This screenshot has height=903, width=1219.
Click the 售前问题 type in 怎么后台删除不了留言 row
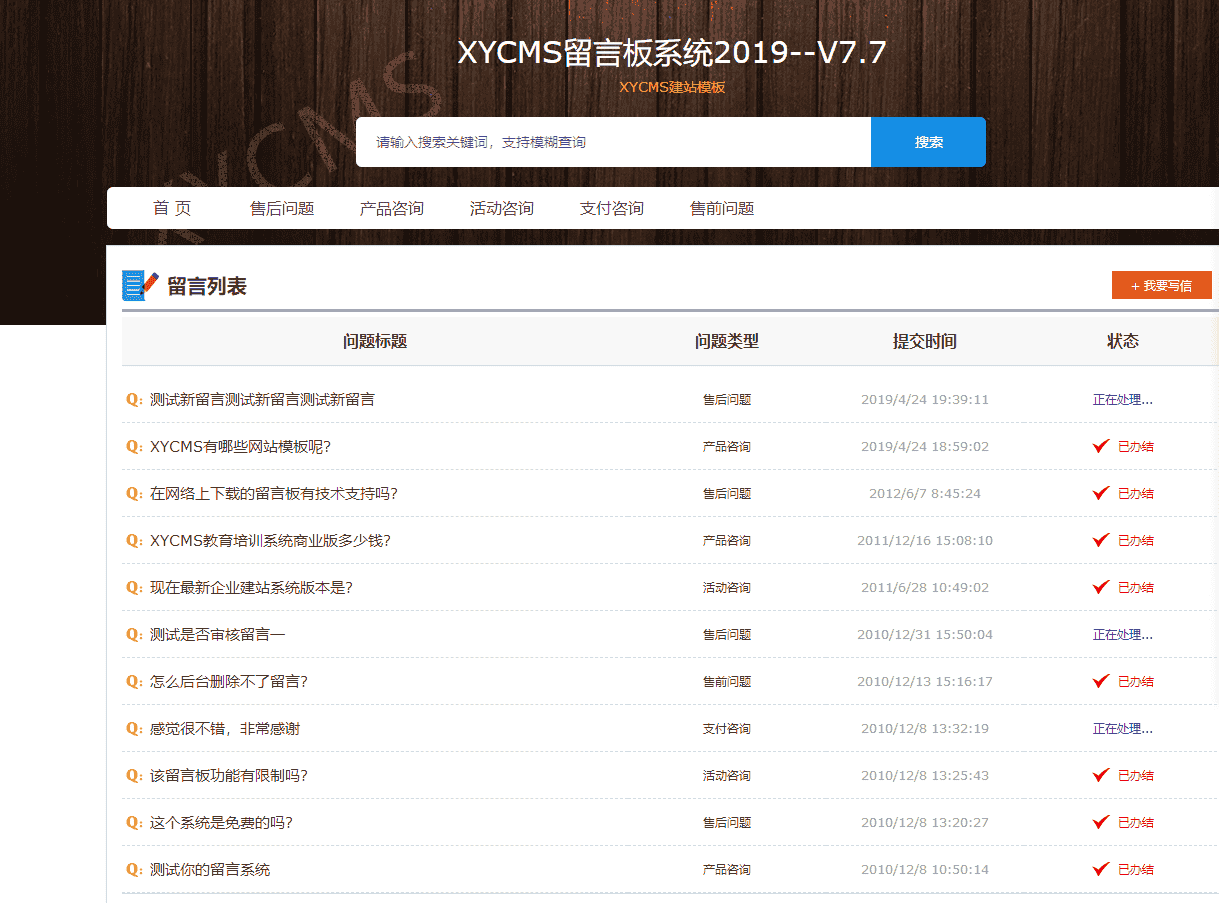(727, 682)
